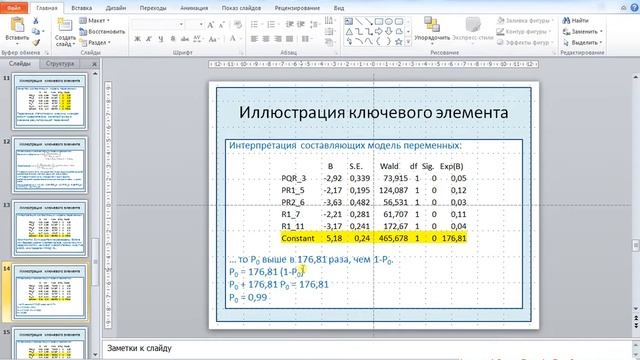640x360 pixels.
Task: Click the Восстановить (Reset) button
Action: [x=102, y=31]
